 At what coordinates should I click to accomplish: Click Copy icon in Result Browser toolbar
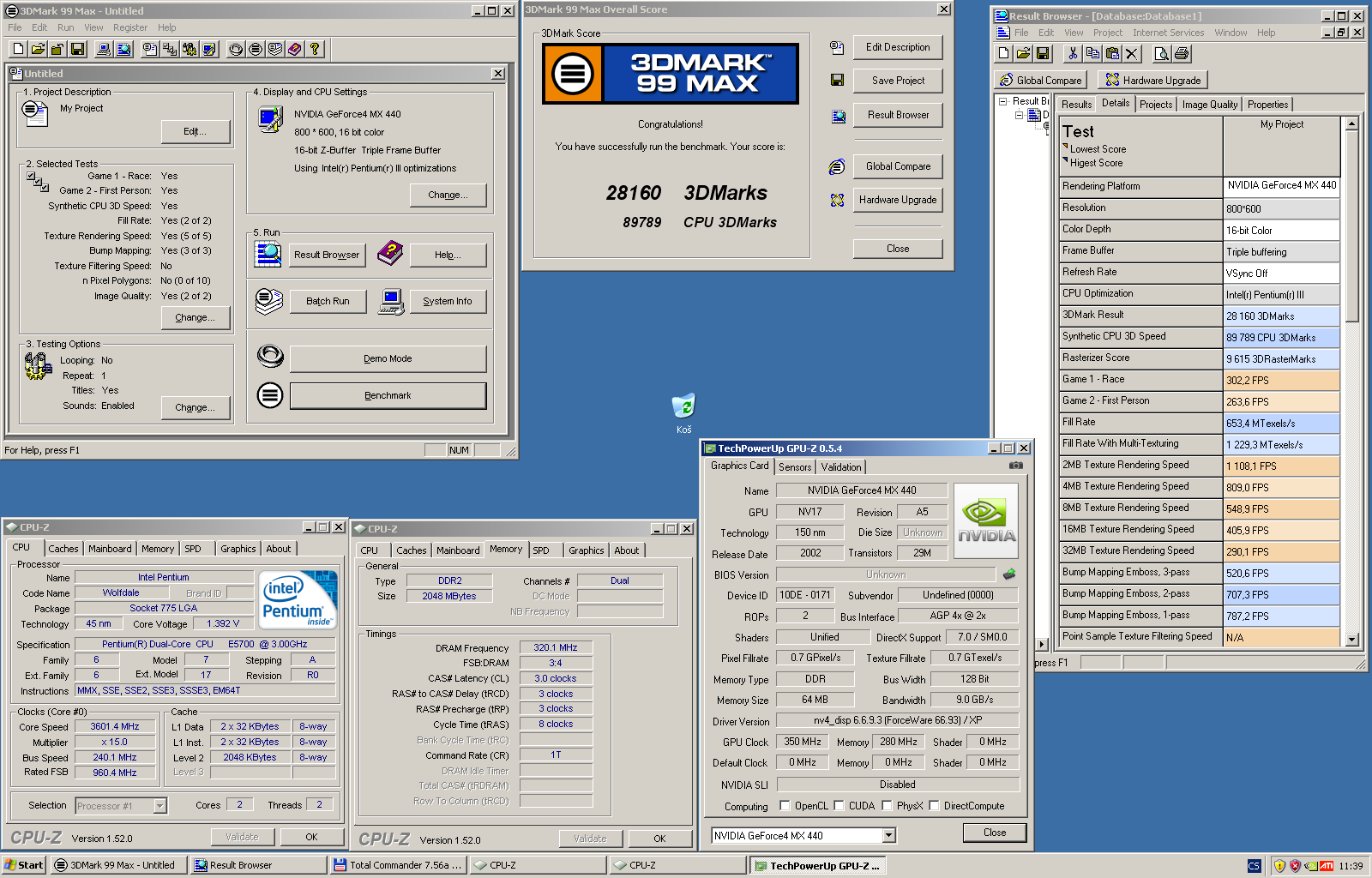pyautogui.click(x=1092, y=53)
